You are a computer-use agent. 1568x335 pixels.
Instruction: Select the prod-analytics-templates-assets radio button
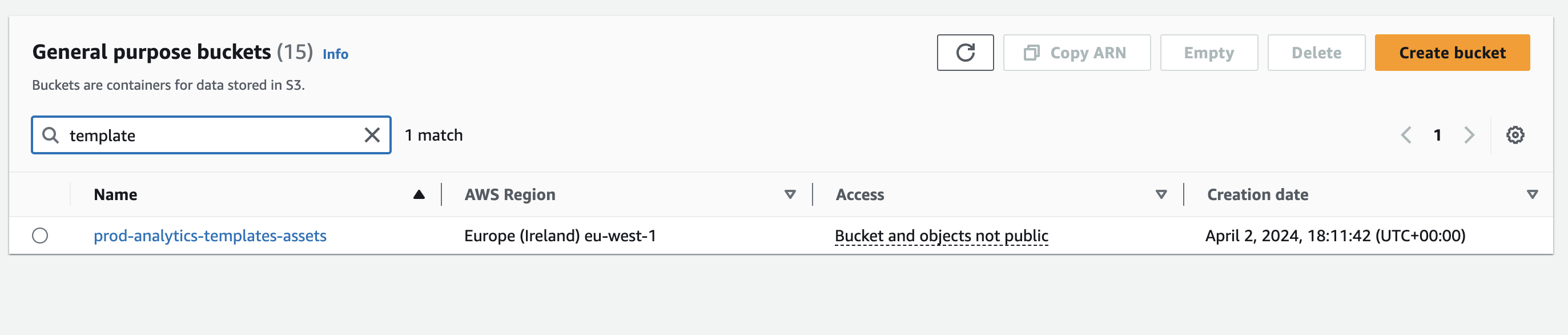40,236
